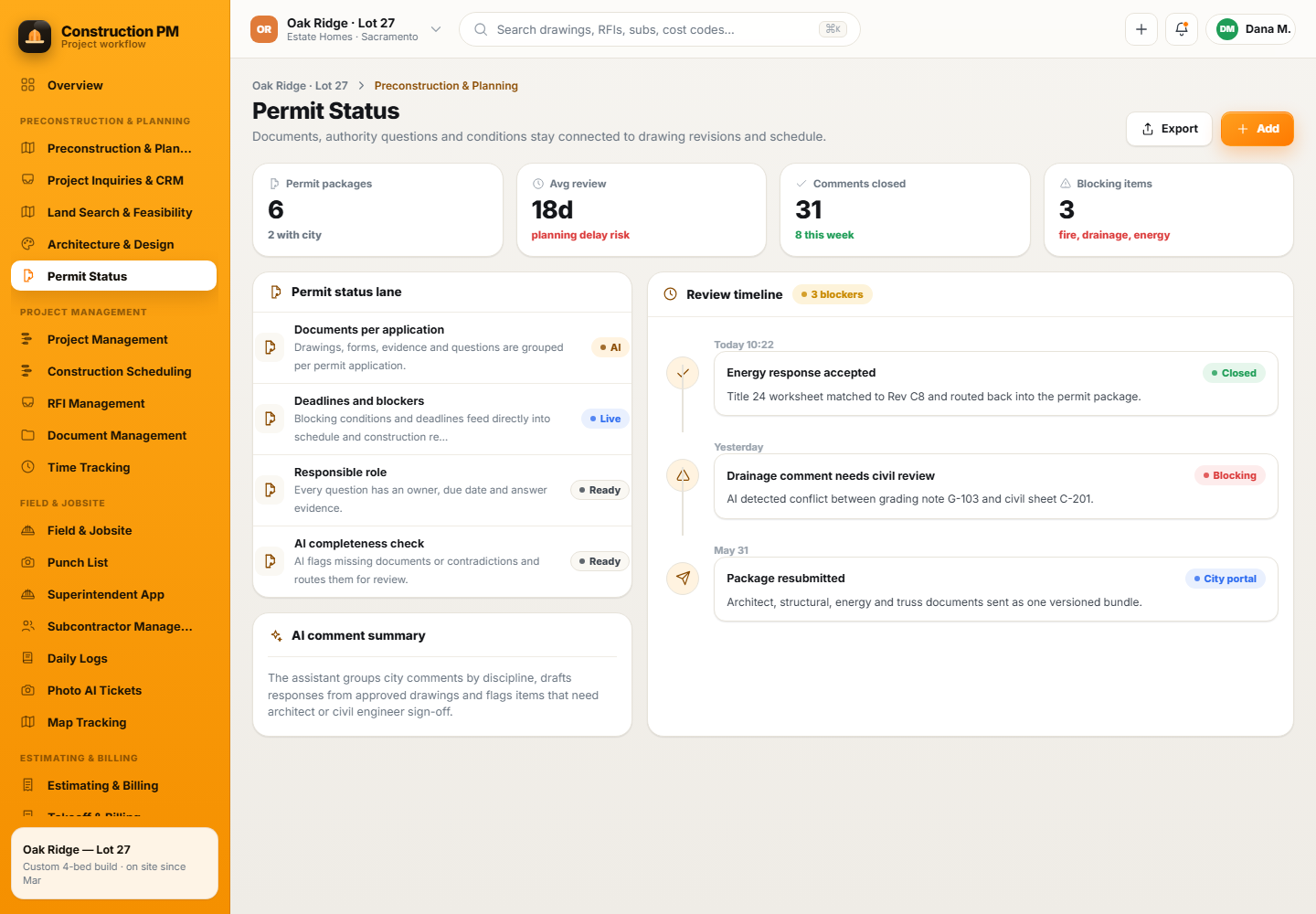Open the Blocking items 3 card
Viewport: 1316px width, 914px height.
coord(1169,210)
